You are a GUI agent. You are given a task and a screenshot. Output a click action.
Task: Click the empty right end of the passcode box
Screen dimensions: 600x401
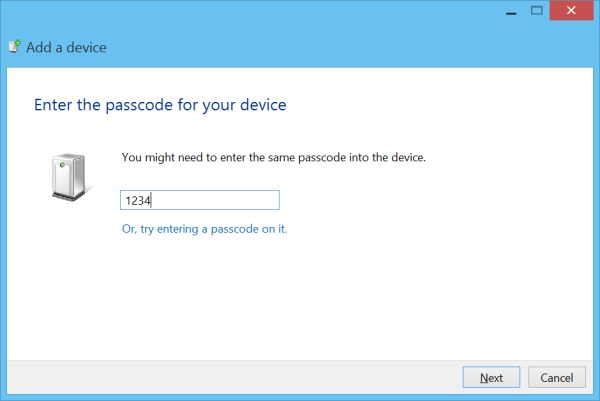249,200
